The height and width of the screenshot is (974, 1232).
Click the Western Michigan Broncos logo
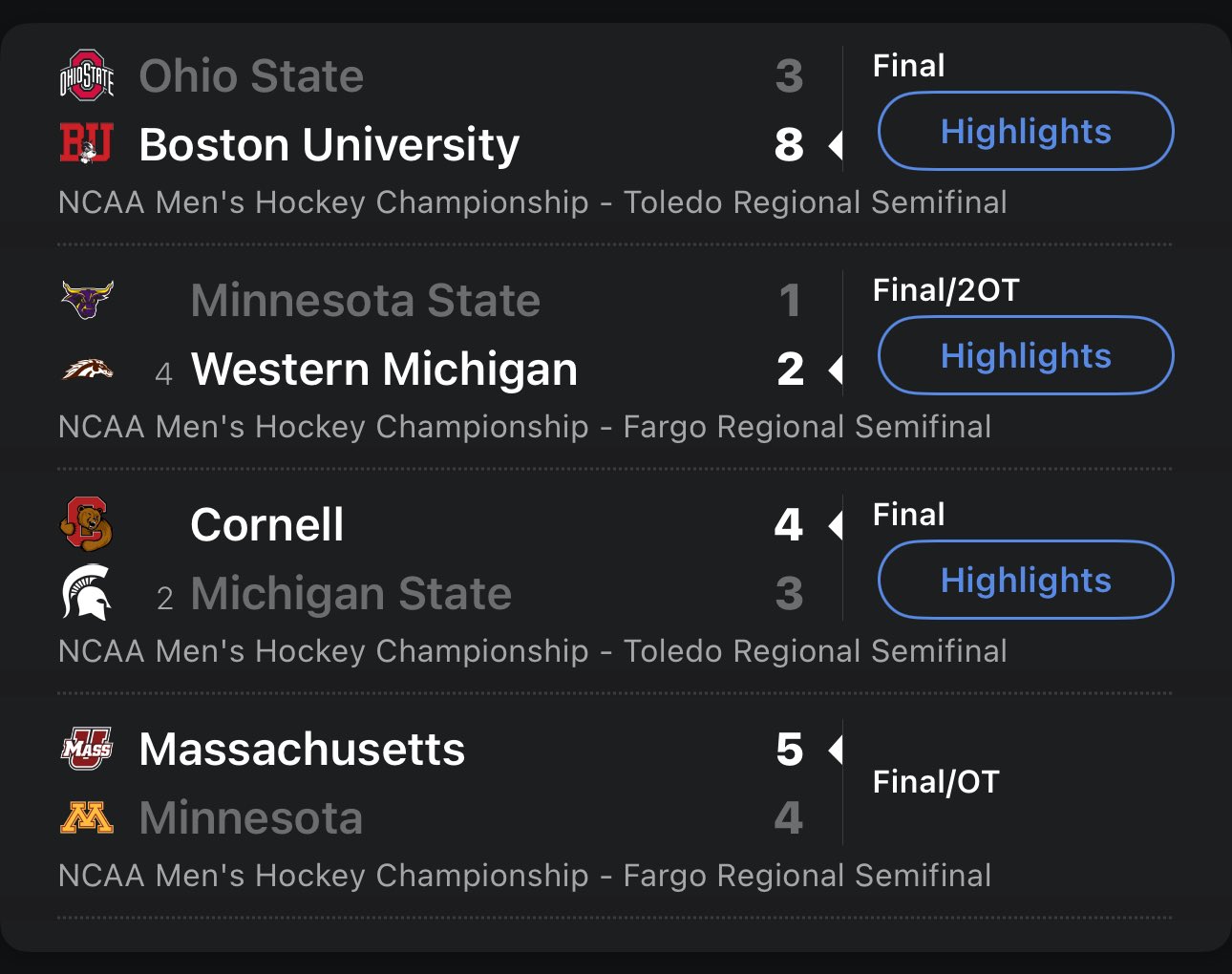87,369
